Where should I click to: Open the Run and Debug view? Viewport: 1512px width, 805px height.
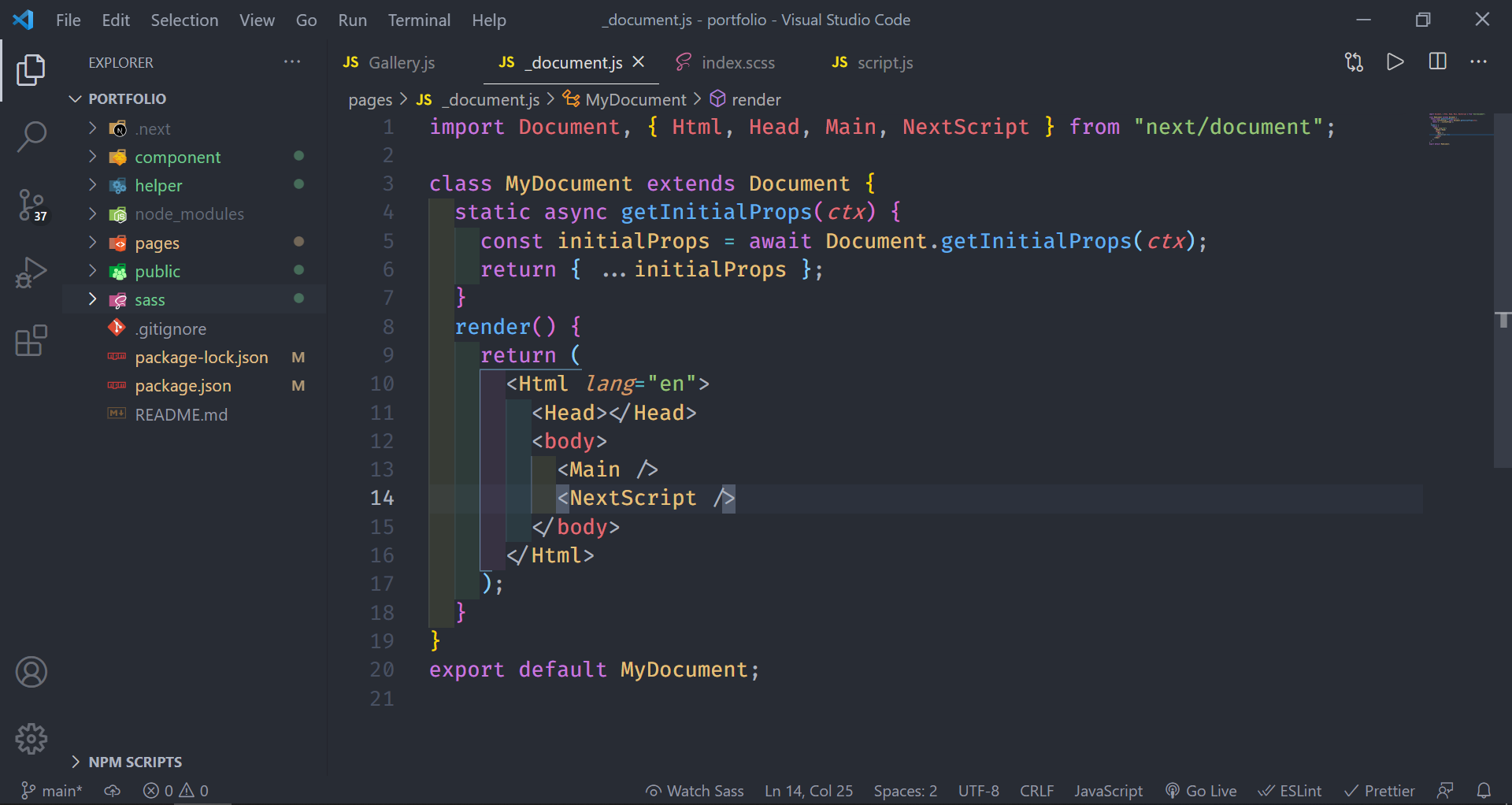(31, 273)
